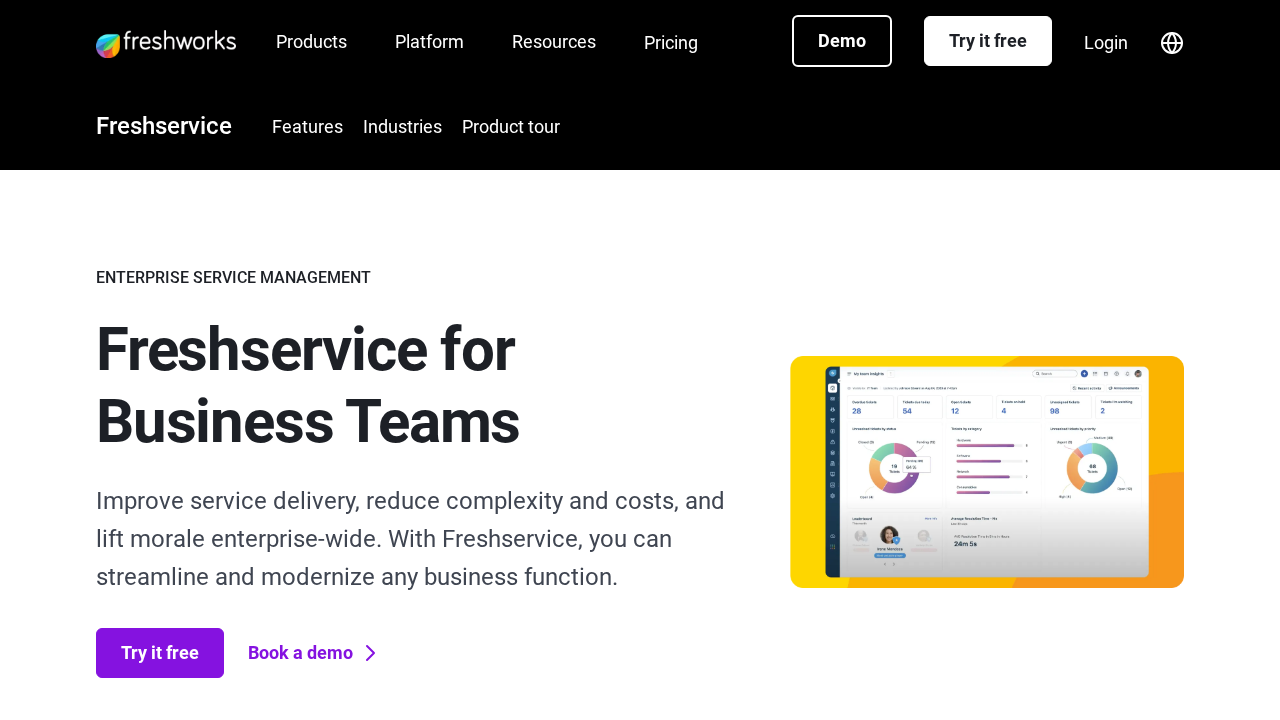Expand the Products menu
This screenshot has height=720, width=1280.
pyautogui.click(x=311, y=42)
